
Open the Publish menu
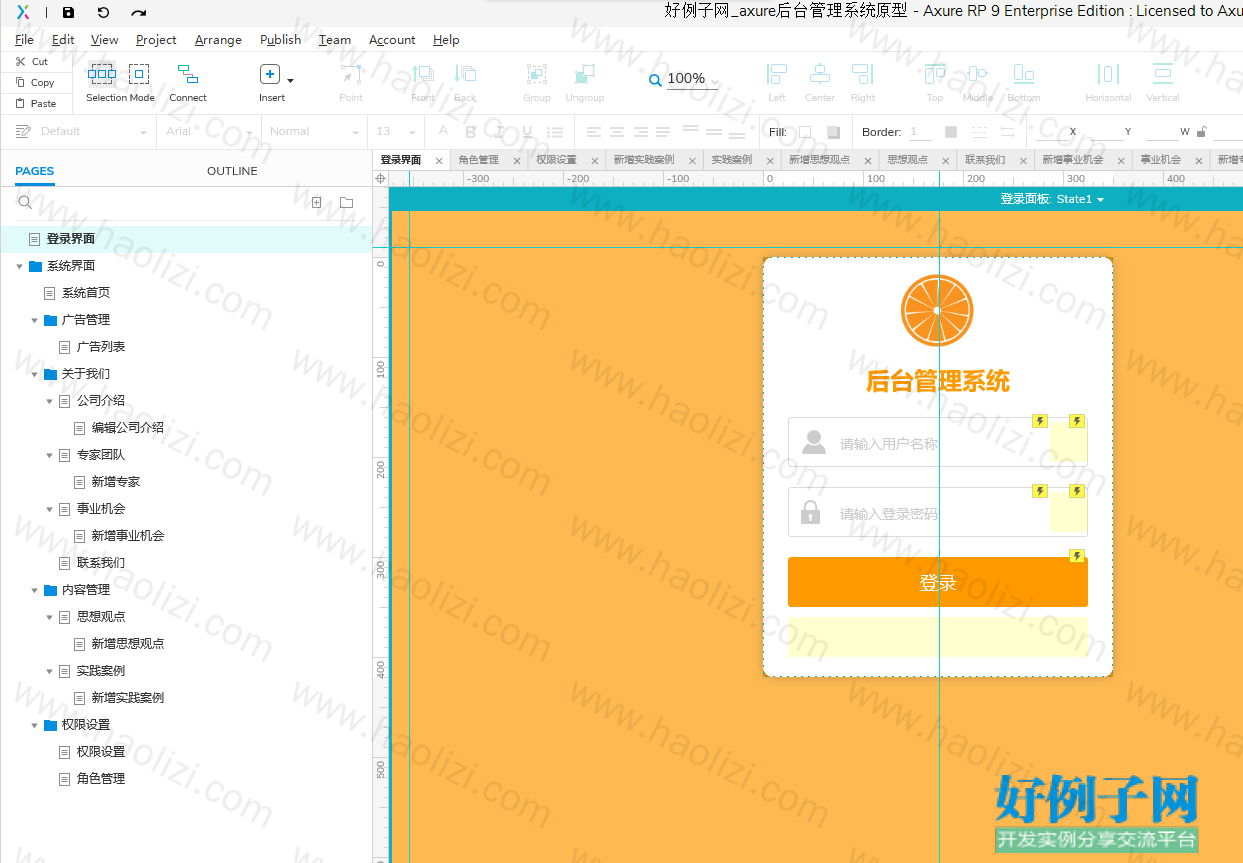point(280,40)
